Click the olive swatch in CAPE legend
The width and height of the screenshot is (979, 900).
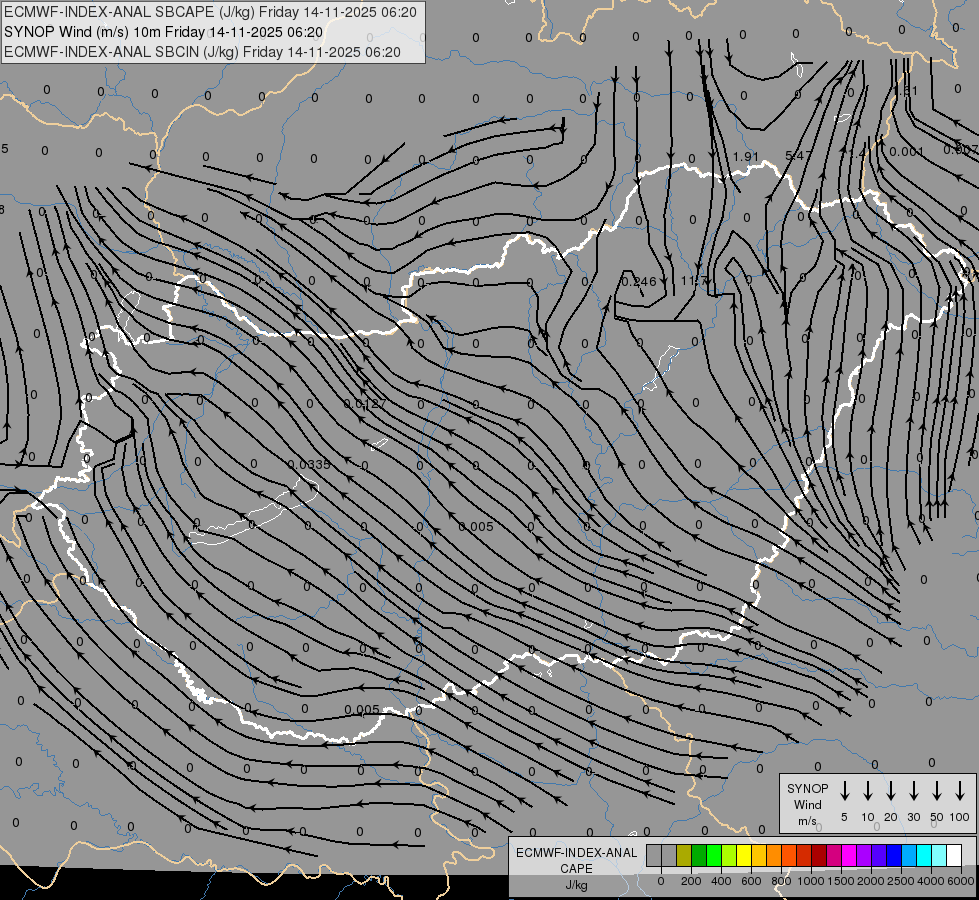684,856
